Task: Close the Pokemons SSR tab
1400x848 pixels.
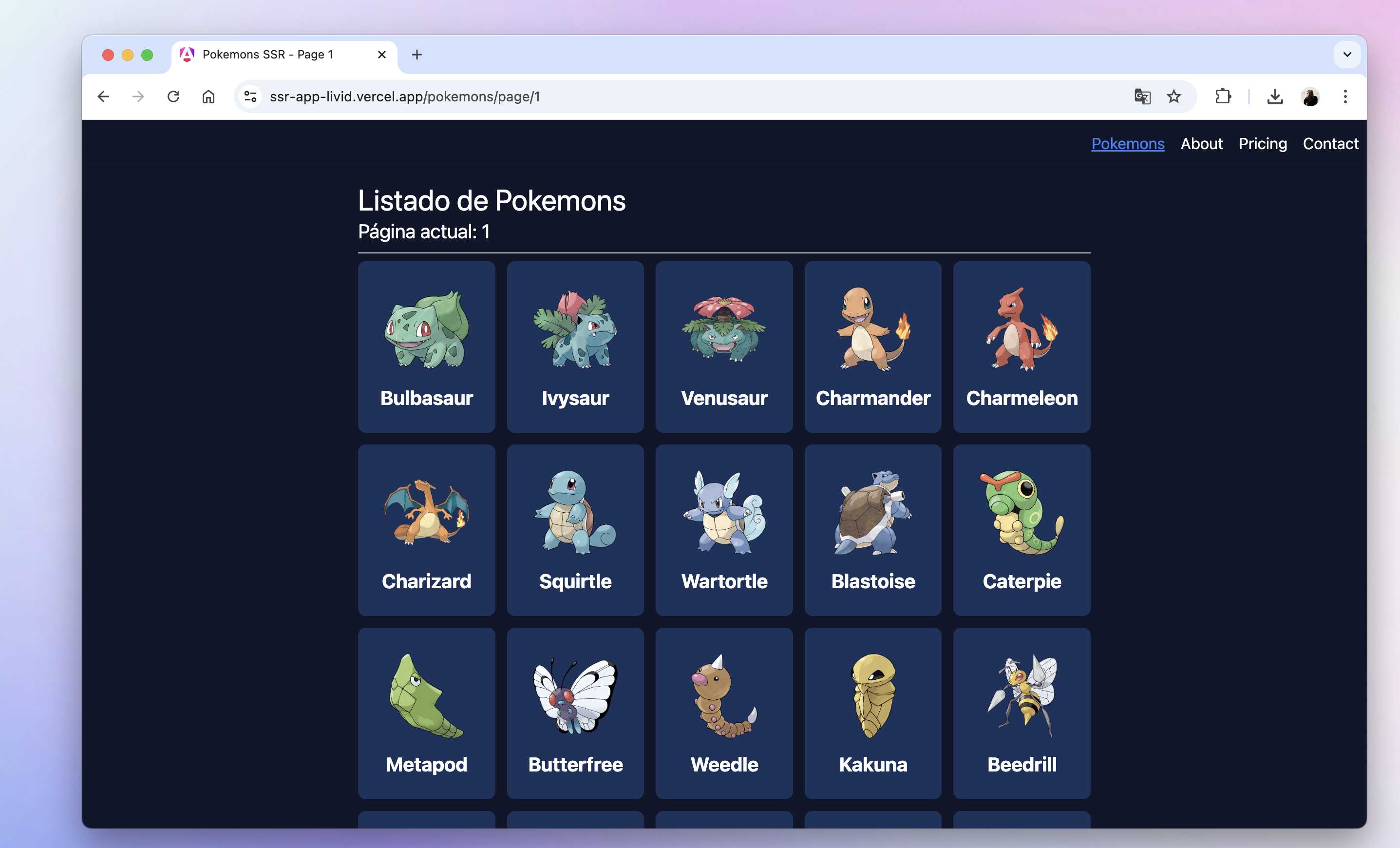Action: (x=382, y=55)
